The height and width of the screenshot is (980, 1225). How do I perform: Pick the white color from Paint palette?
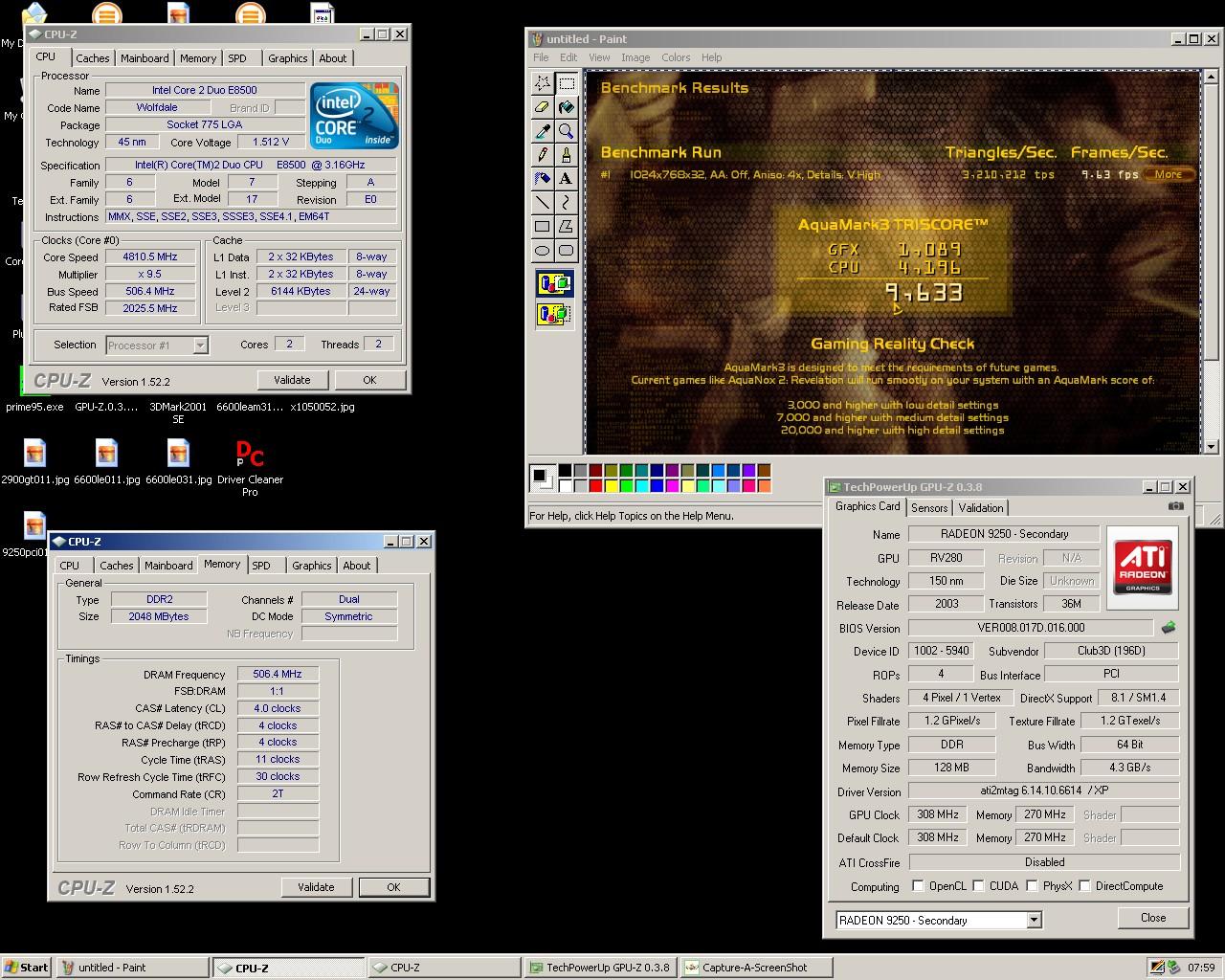(565, 485)
